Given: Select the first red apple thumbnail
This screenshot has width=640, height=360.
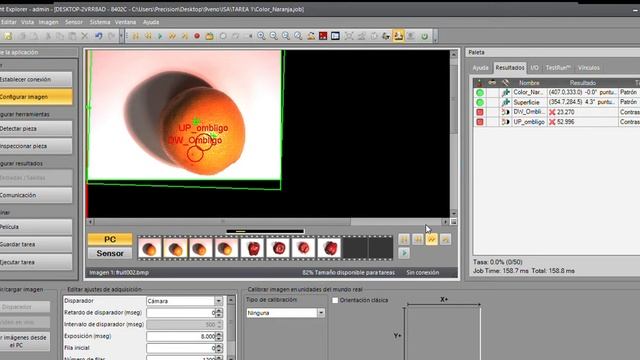Looking at the screenshot, I should pos(252,248).
